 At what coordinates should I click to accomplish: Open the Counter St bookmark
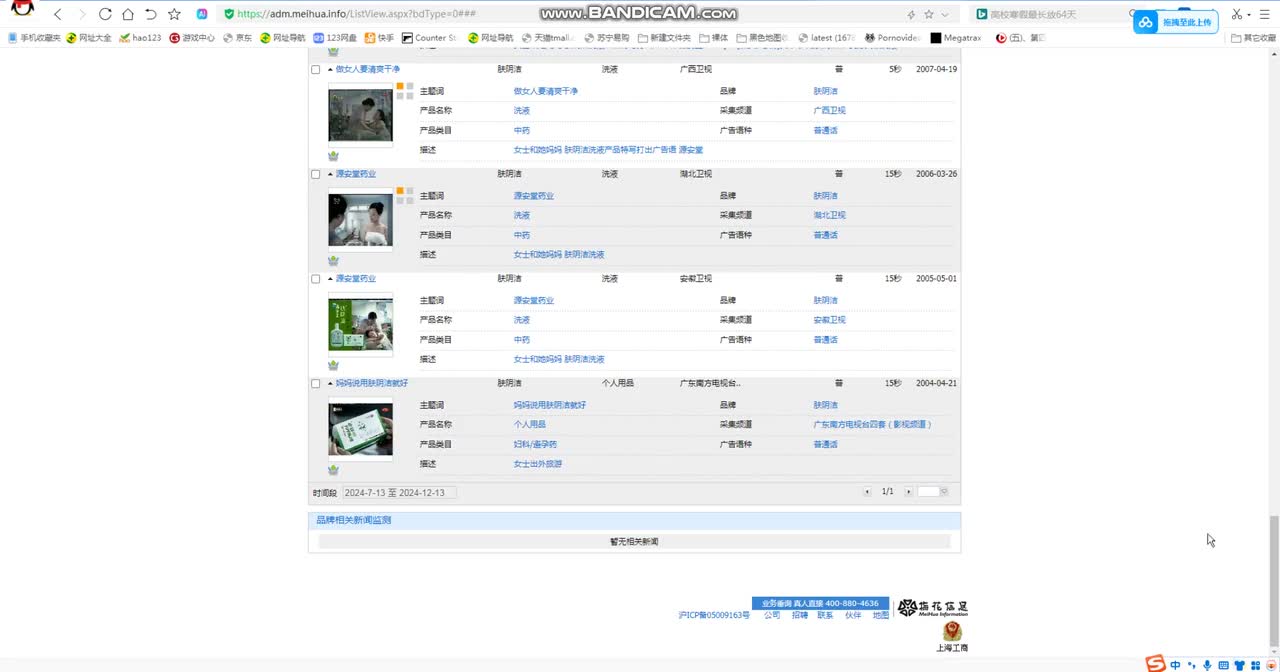coord(429,38)
